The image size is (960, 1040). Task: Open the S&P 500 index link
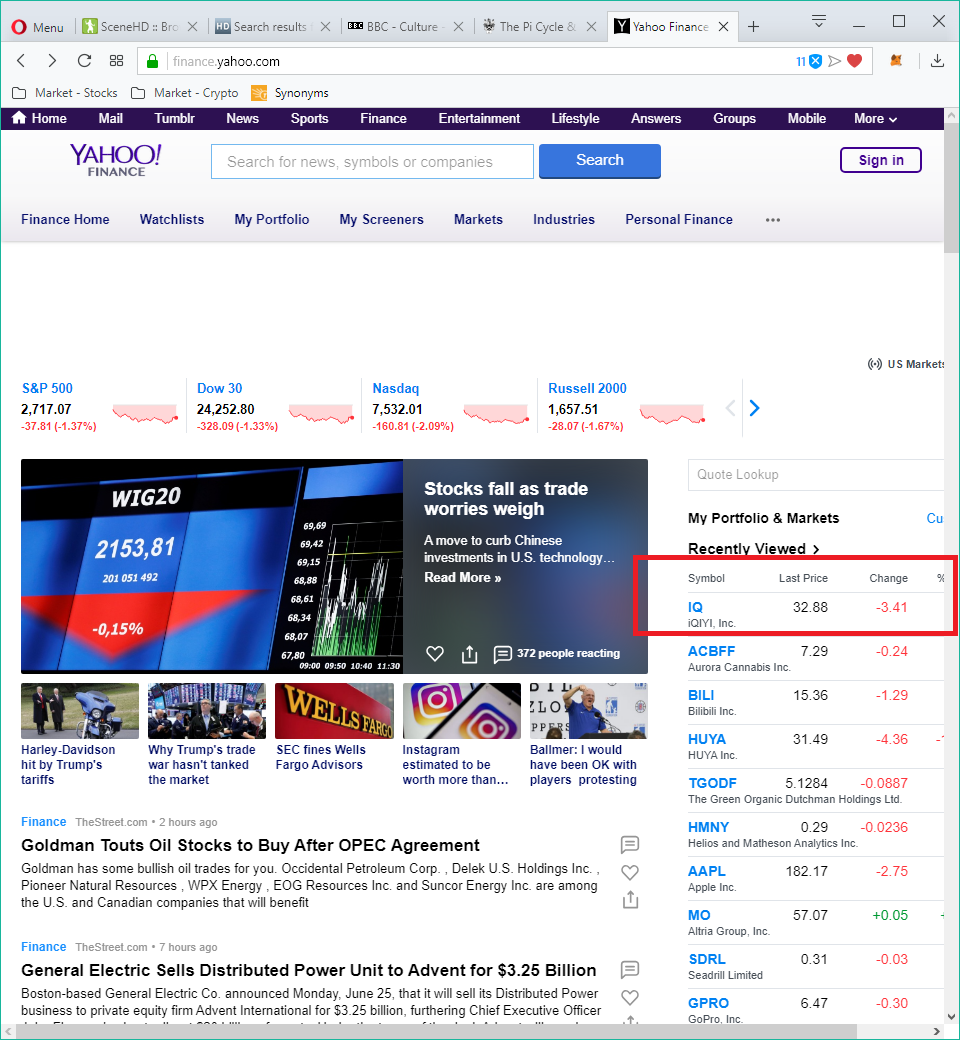(x=47, y=388)
